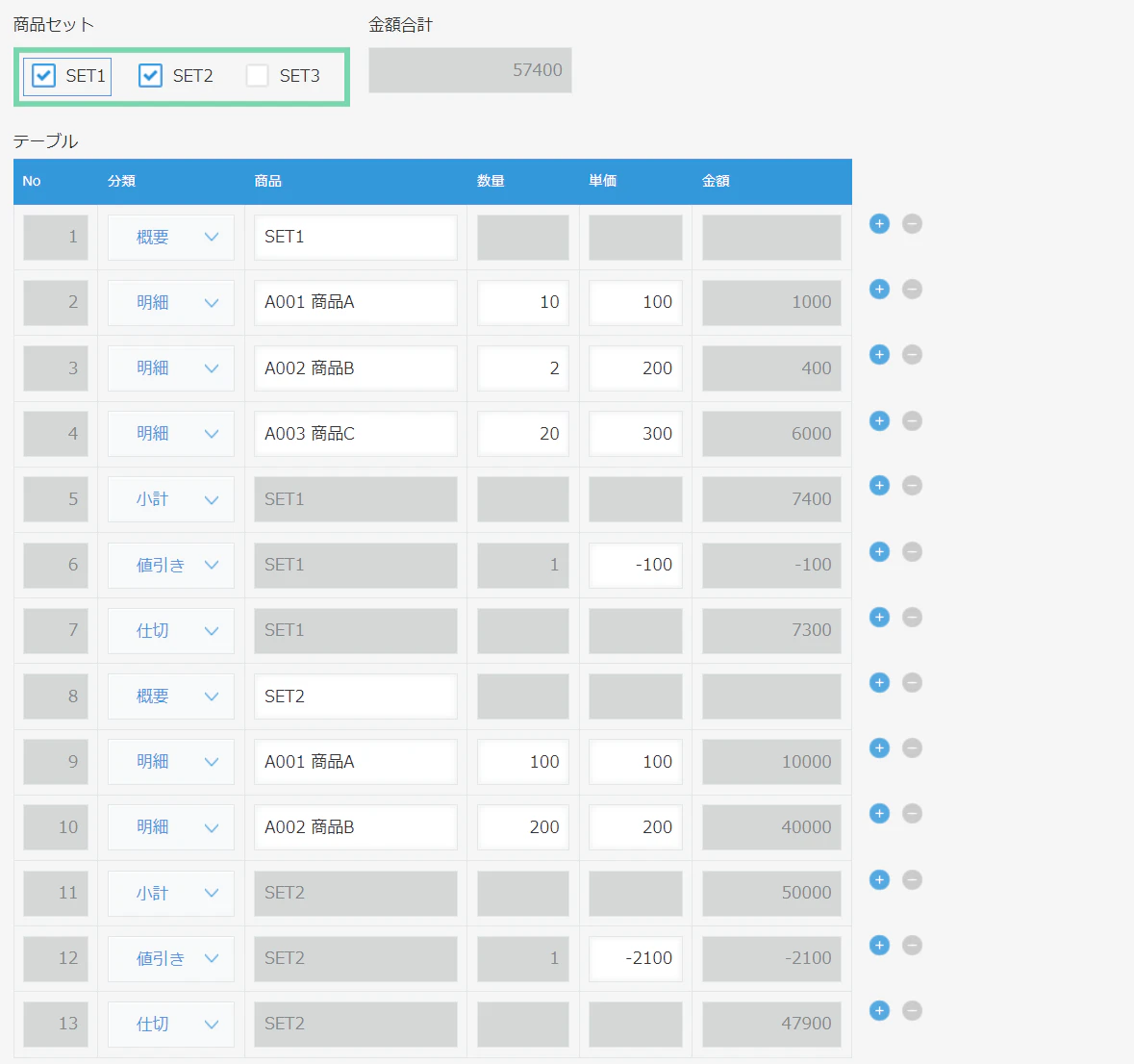
Task: Edit the 商品 field in row 8
Action: tap(355, 697)
